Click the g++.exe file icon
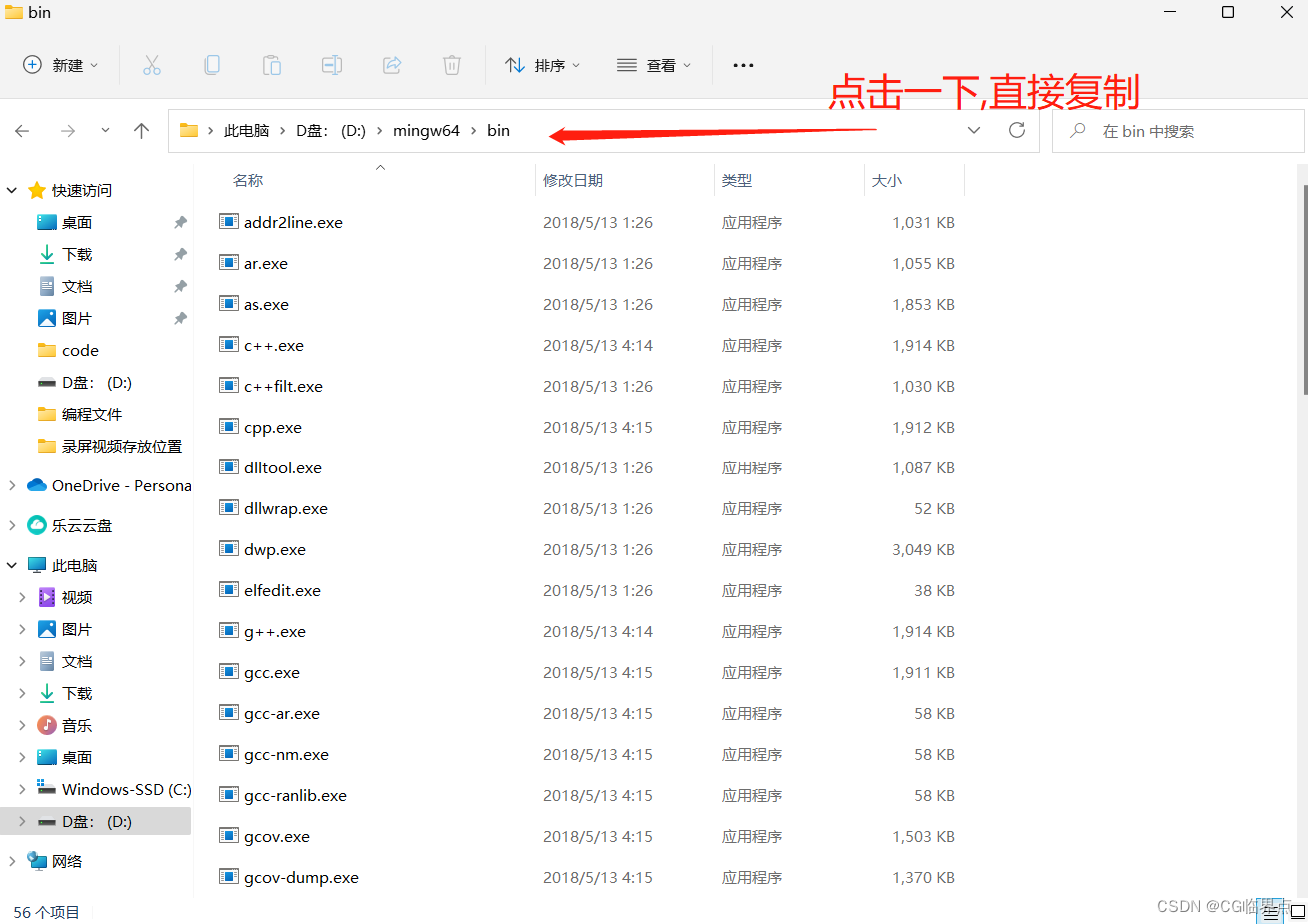This screenshot has height=924, width=1308. point(229,631)
